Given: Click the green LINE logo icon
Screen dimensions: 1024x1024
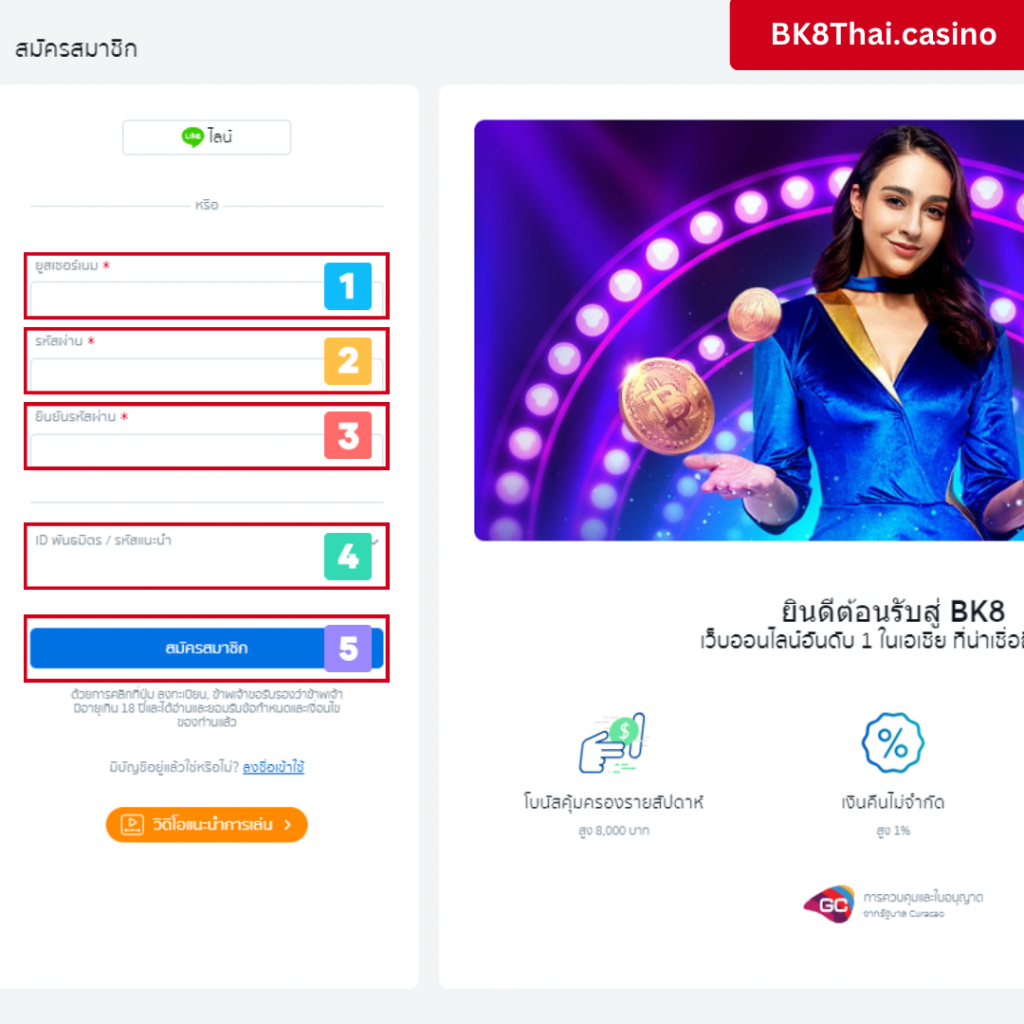Looking at the screenshot, I should (x=193, y=136).
